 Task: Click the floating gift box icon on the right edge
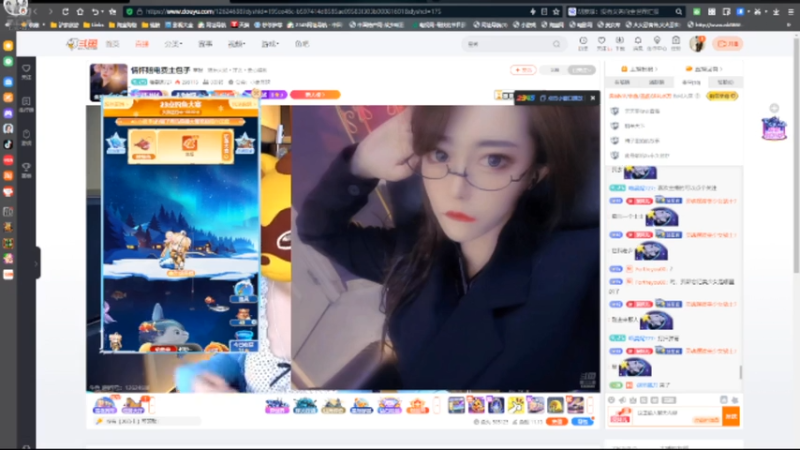774,128
